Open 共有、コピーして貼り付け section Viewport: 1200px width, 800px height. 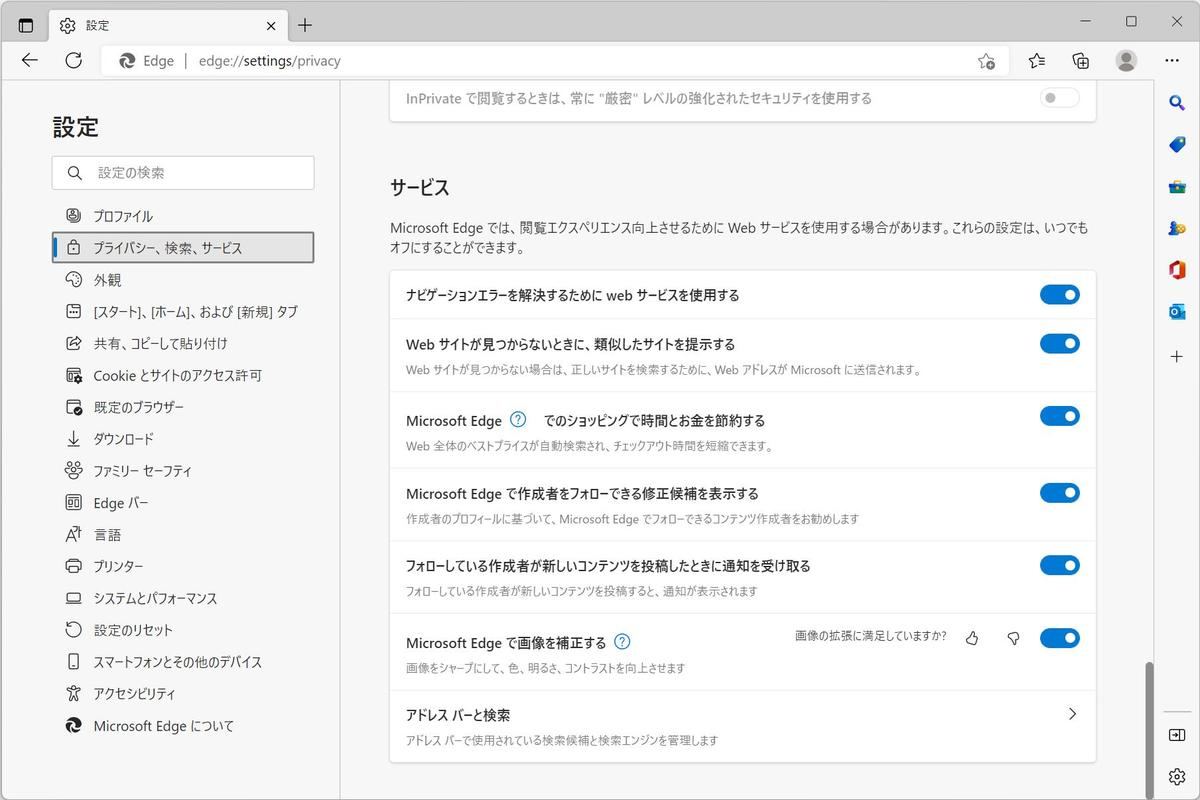pyautogui.click(x=183, y=343)
